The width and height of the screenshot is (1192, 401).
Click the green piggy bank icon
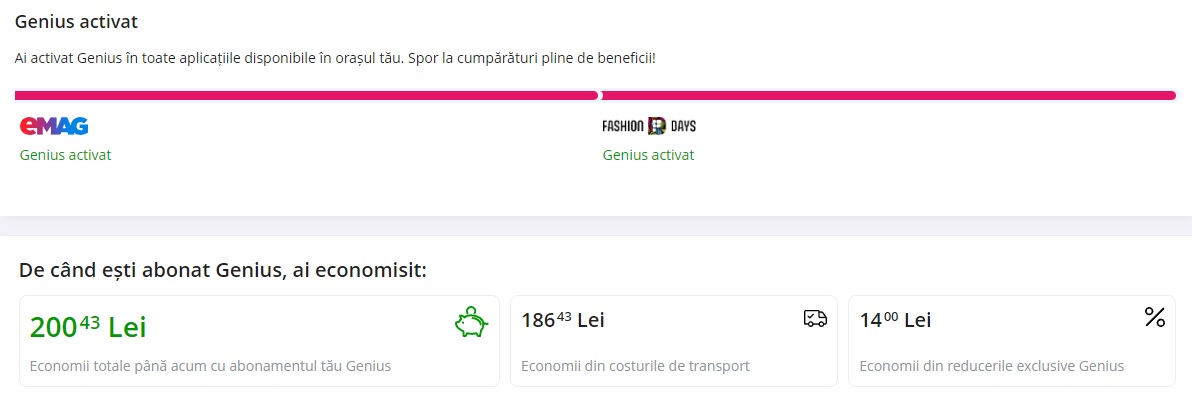[471, 323]
